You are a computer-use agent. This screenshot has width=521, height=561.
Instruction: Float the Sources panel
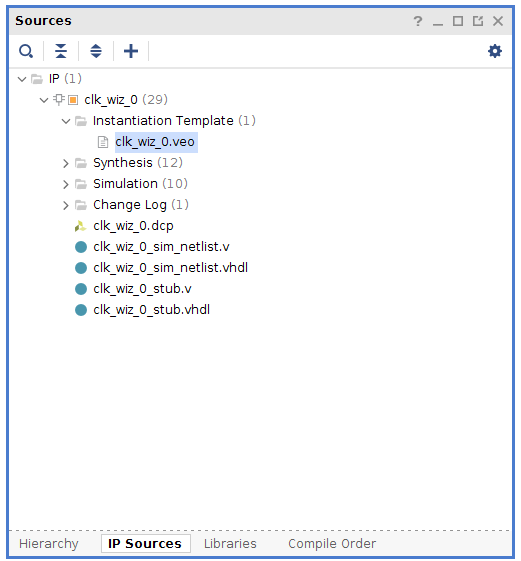point(478,21)
